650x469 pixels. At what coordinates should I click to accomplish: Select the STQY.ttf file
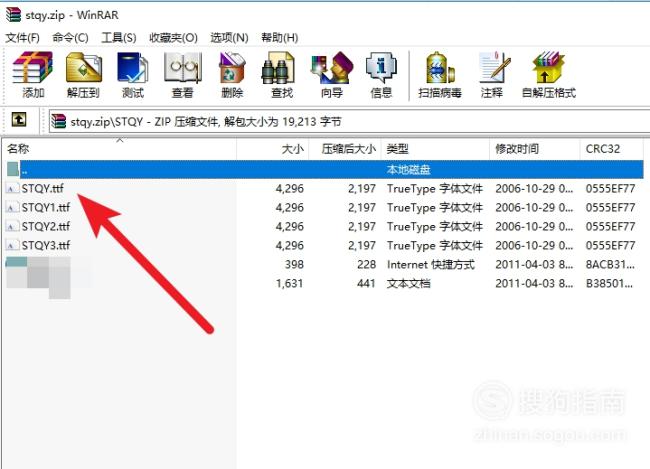click(42, 189)
